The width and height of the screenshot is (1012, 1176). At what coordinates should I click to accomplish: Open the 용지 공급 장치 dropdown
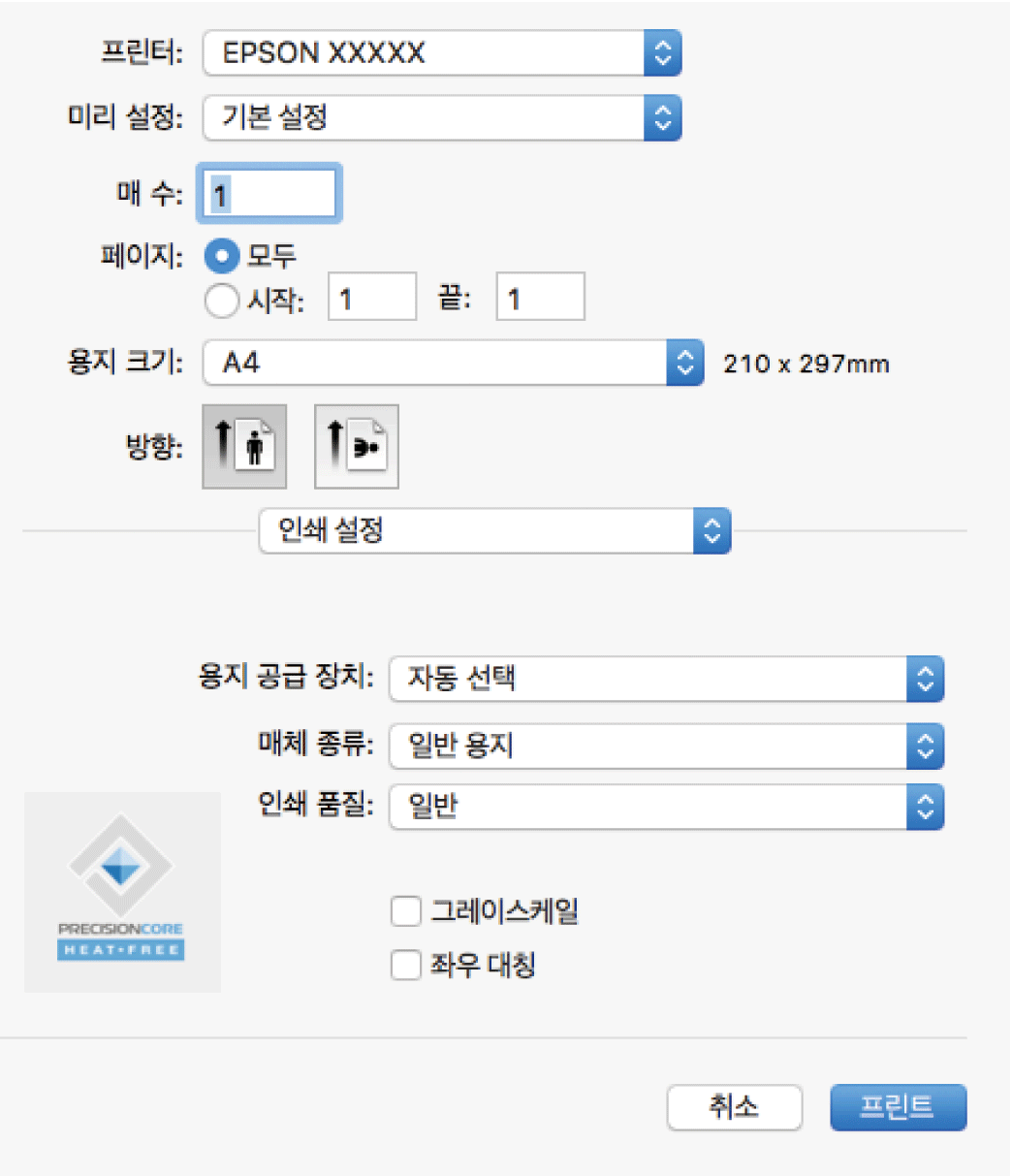(666, 679)
